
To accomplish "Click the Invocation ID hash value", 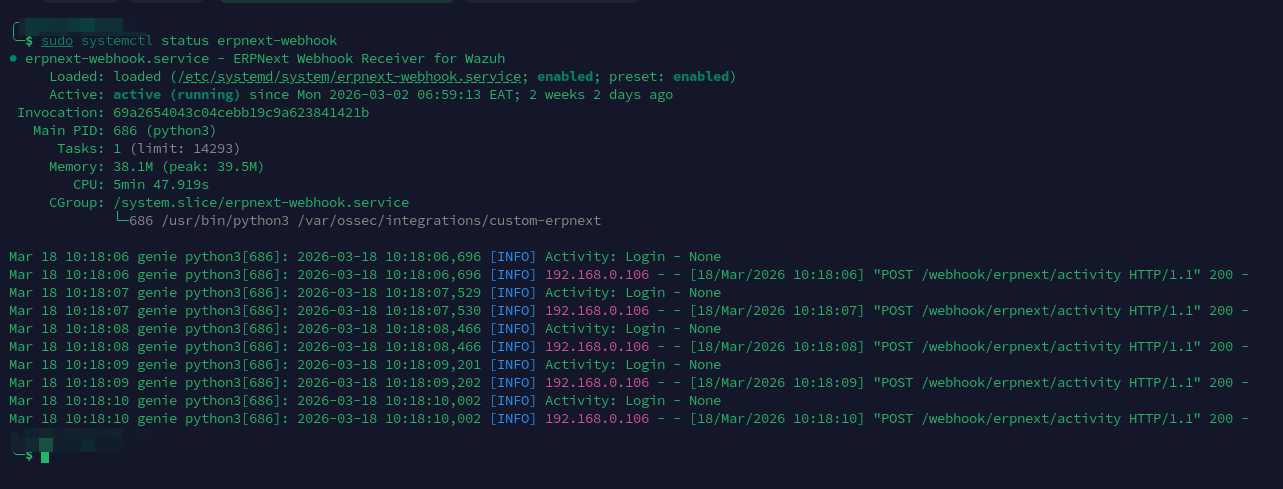I will 241,113.
